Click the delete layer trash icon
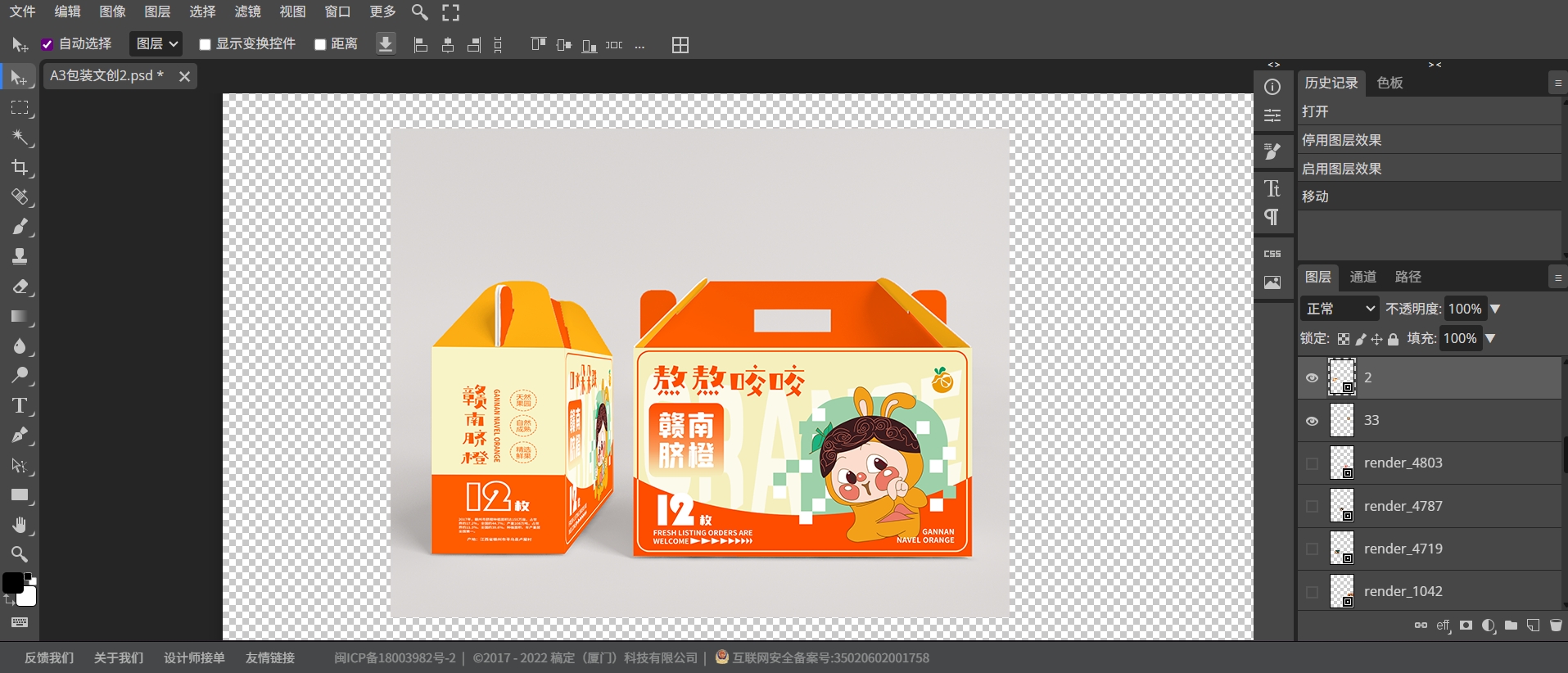1568x673 pixels. (1556, 626)
